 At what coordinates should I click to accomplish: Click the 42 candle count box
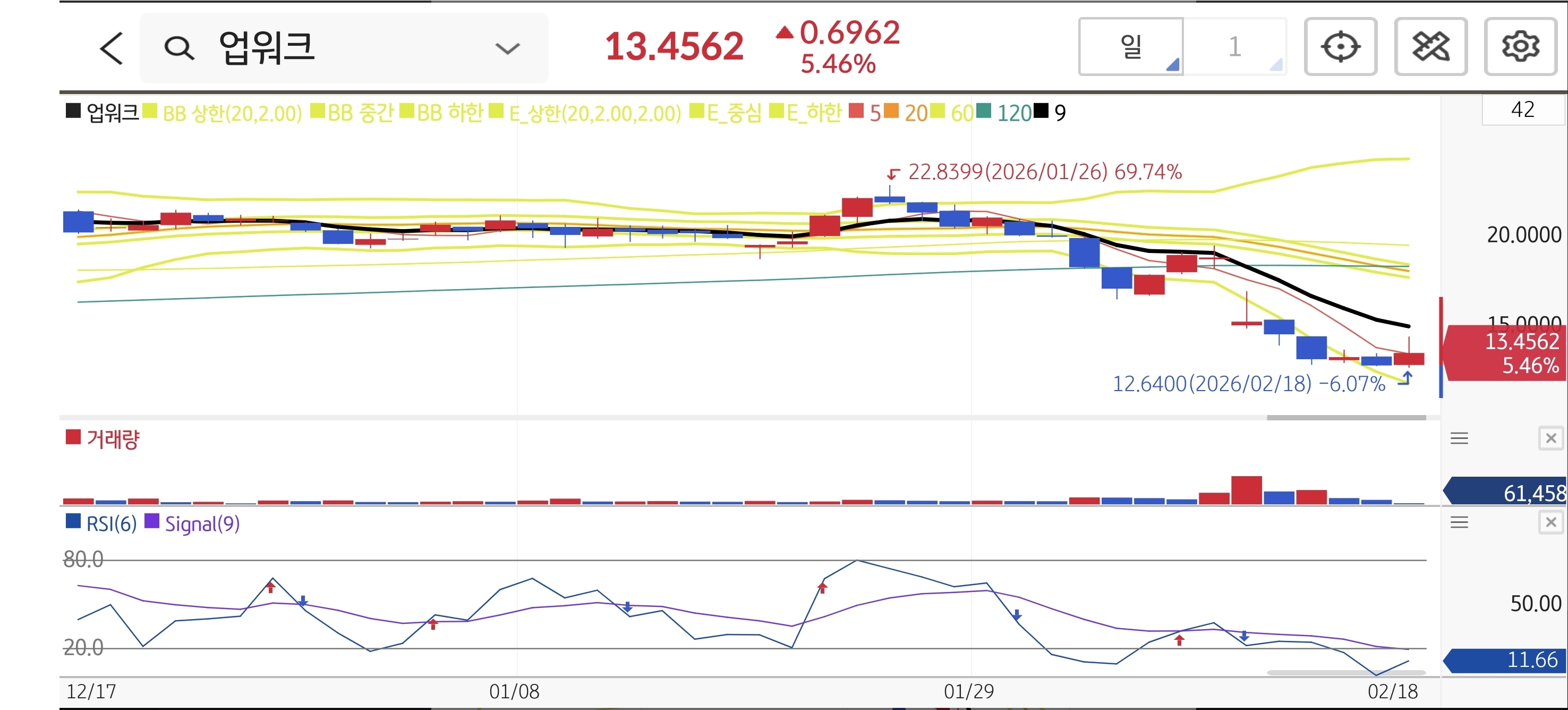pos(1522,110)
